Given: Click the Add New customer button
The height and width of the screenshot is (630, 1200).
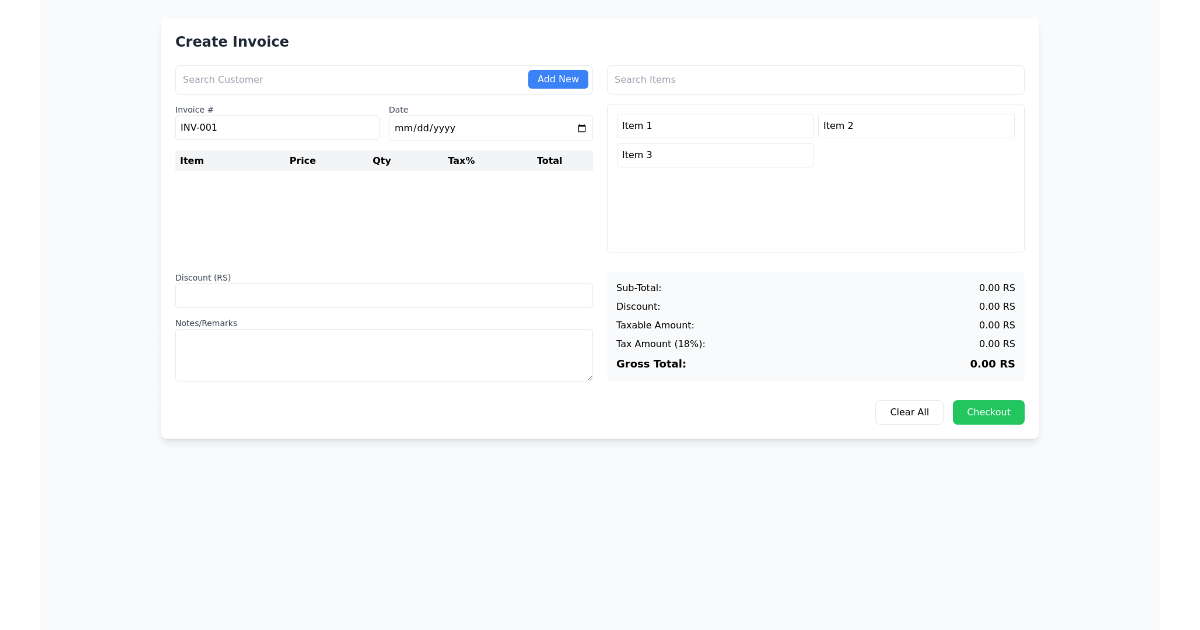Looking at the screenshot, I should 557,79.
